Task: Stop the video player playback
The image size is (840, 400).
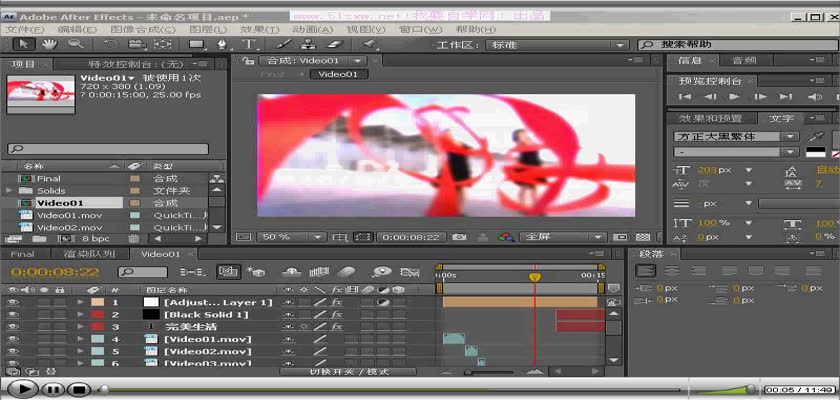Action: click(79, 389)
